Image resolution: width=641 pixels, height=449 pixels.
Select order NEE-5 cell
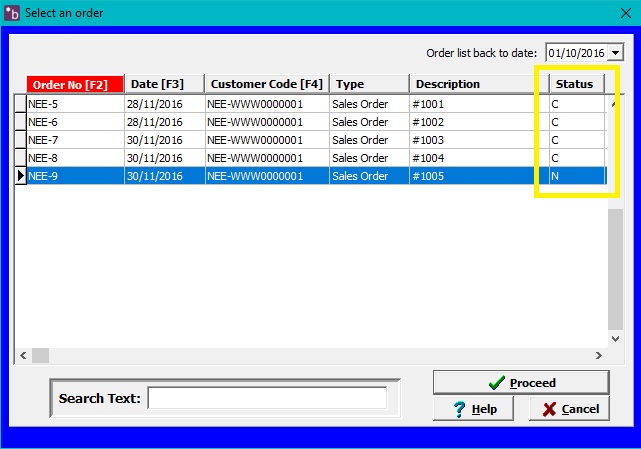75,104
